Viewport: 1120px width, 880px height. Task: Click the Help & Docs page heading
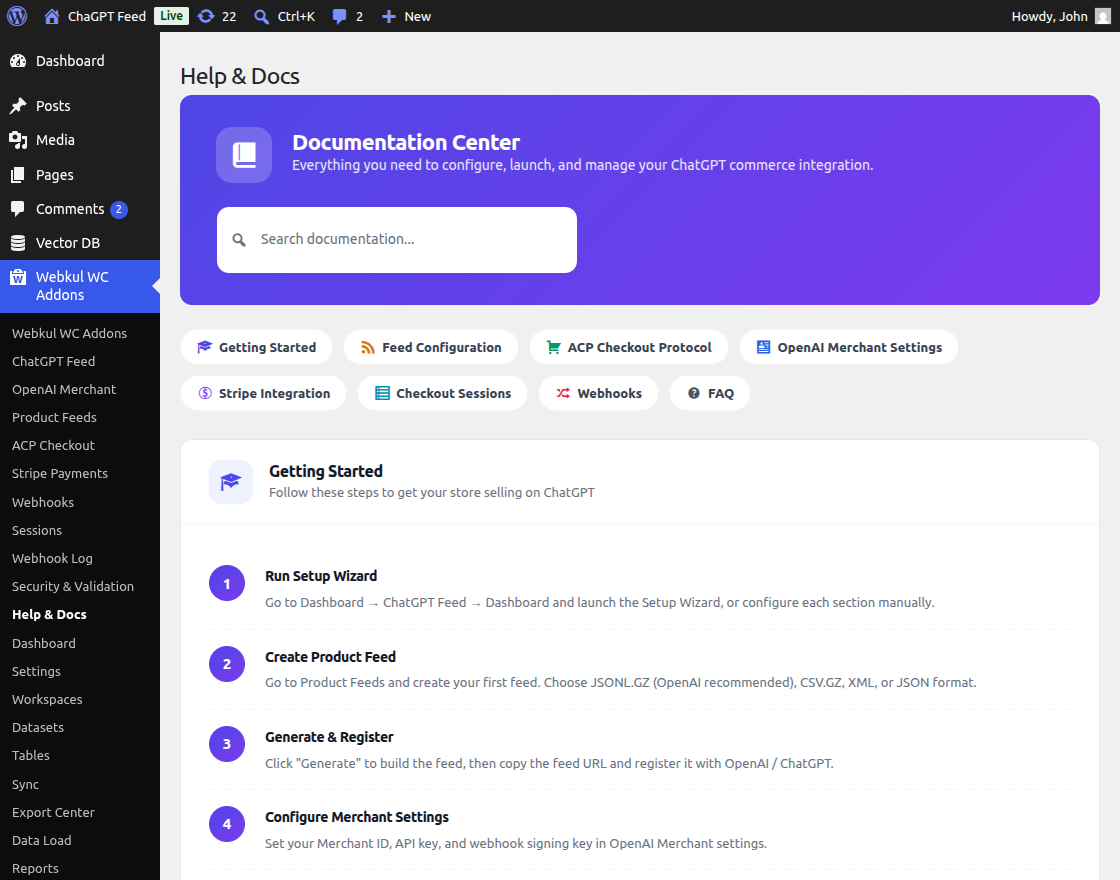(240, 76)
